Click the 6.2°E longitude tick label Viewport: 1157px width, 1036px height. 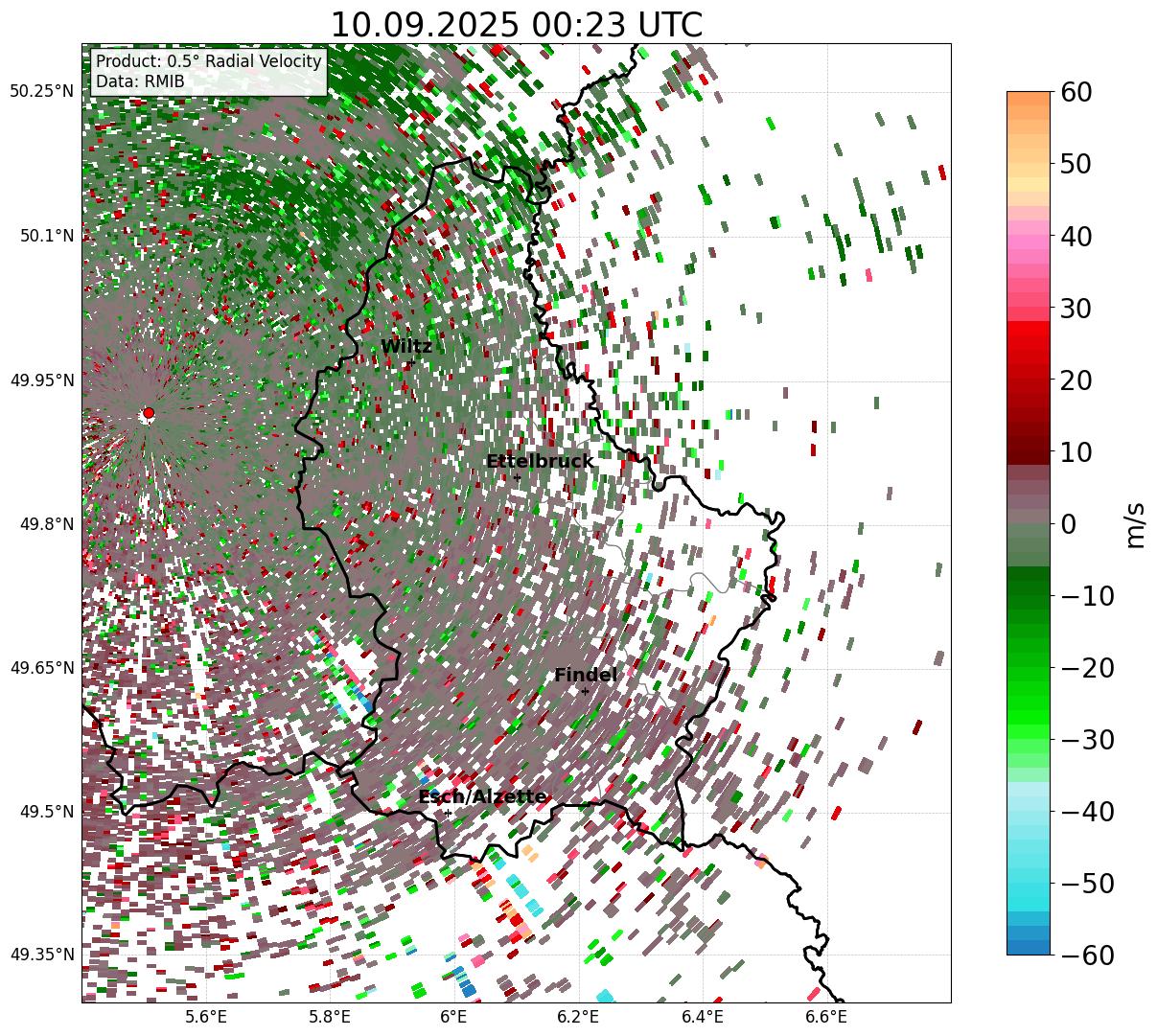pos(578,1017)
